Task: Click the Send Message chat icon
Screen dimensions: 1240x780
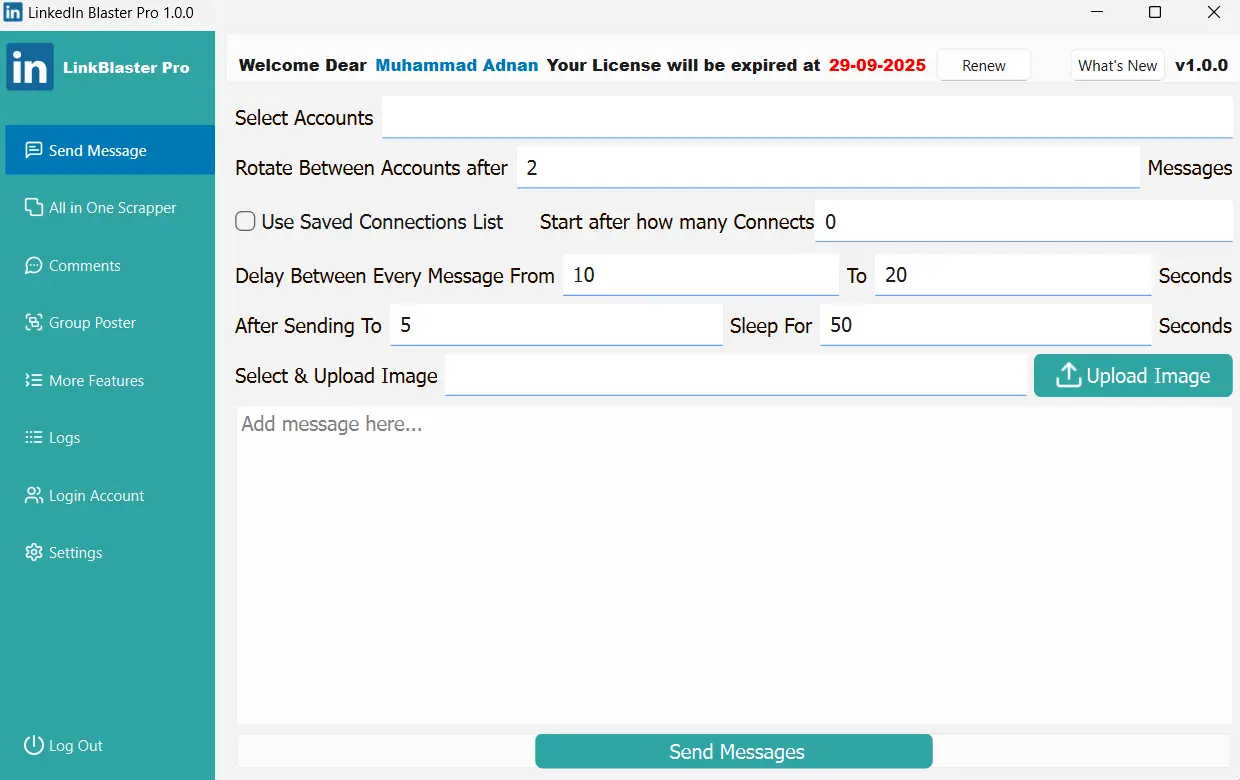Action: point(33,150)
